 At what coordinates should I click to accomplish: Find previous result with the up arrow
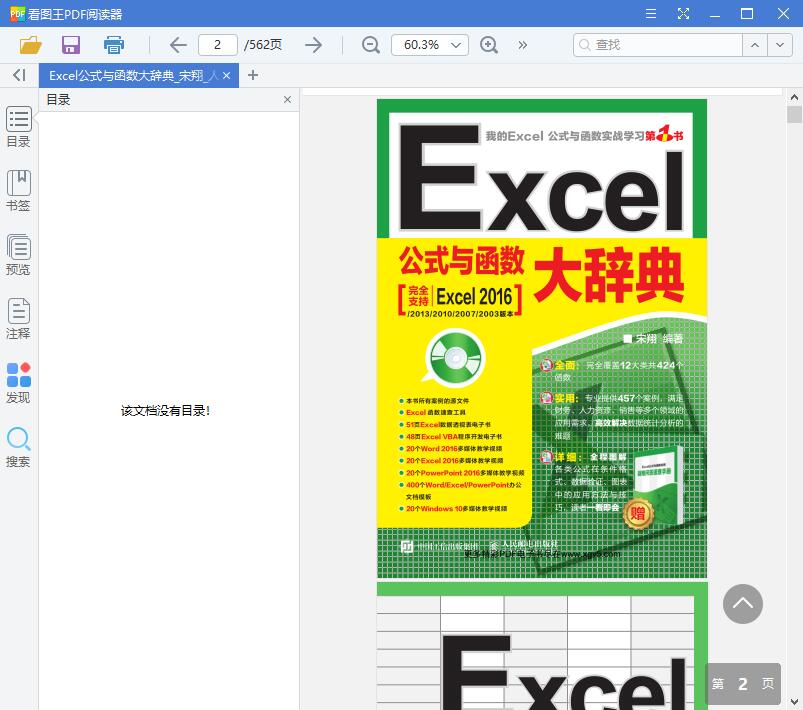point(755,45)
